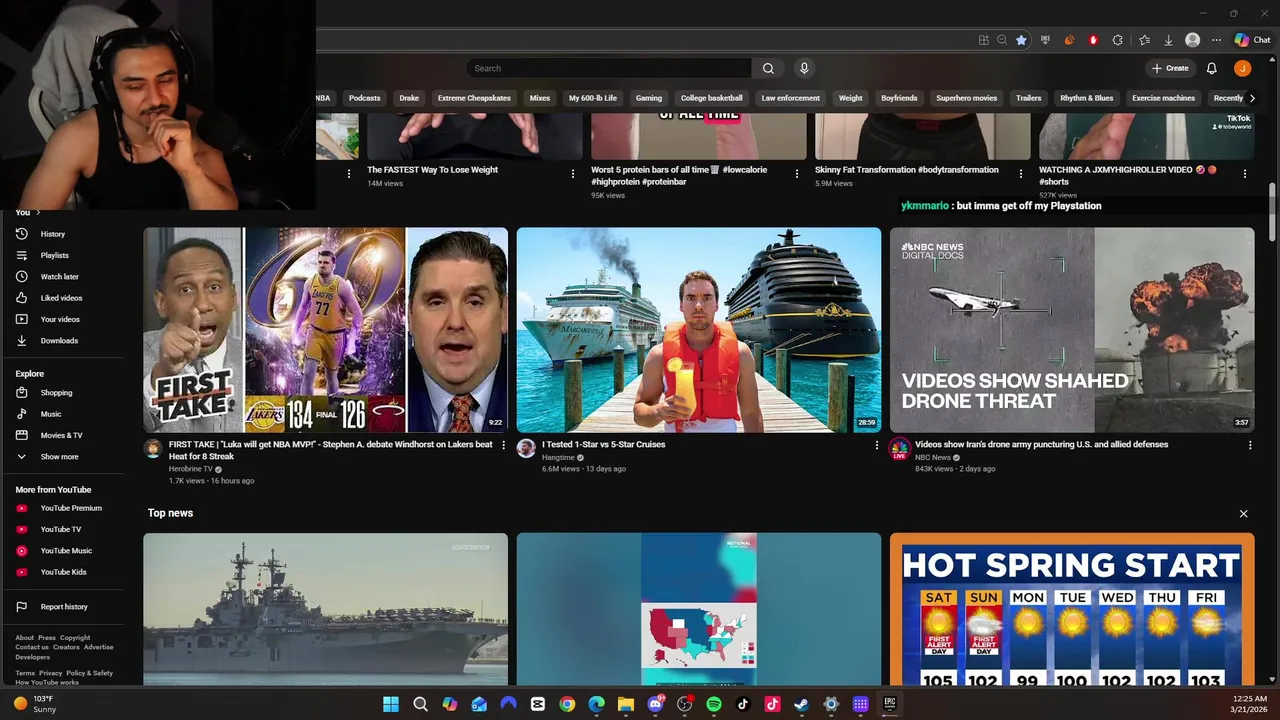Screen dimensions: 1280x720
Task: Open the browser favorites list icon
Action: [x=1144, y=40]
